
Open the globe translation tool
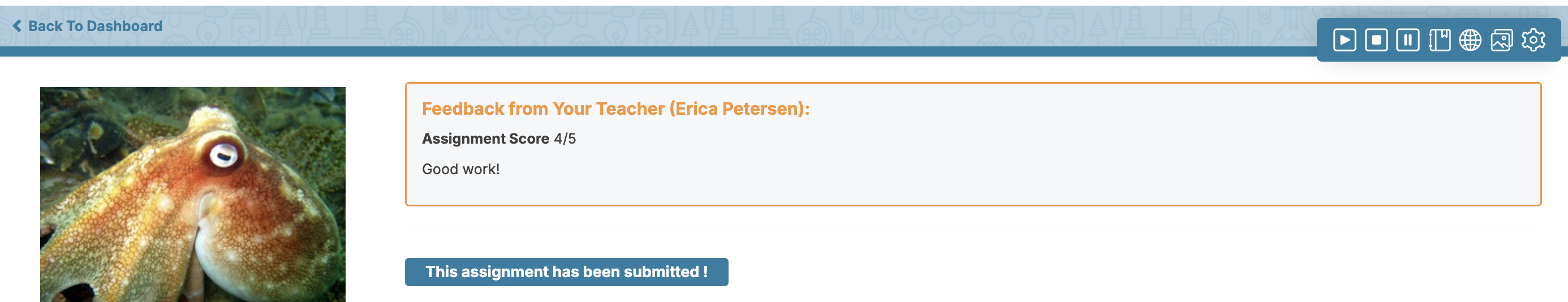pos(1470,40)
